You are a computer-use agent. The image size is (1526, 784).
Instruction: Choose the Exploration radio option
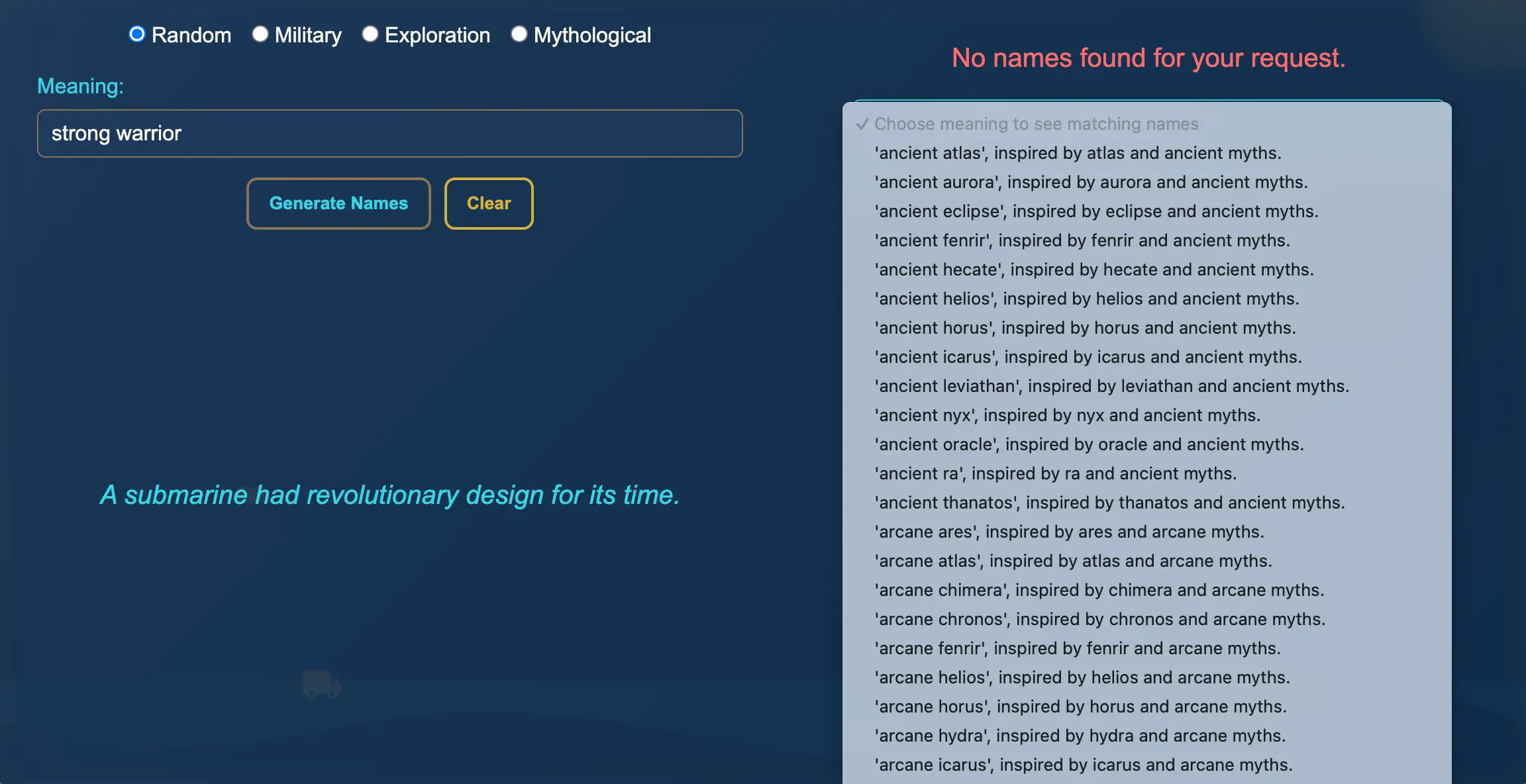(370, 34)
